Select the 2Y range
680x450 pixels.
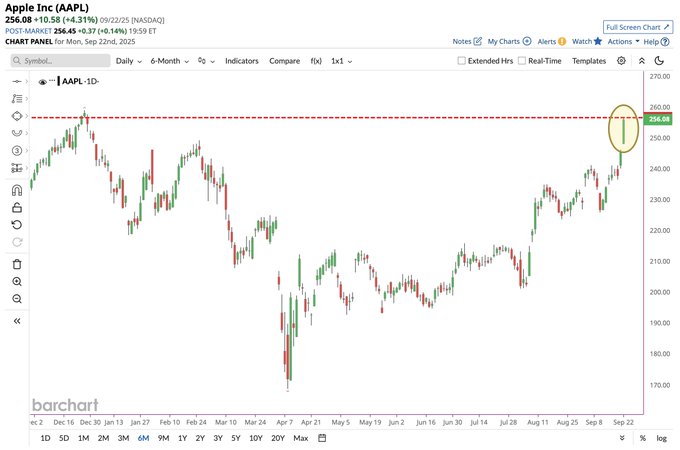200,438
